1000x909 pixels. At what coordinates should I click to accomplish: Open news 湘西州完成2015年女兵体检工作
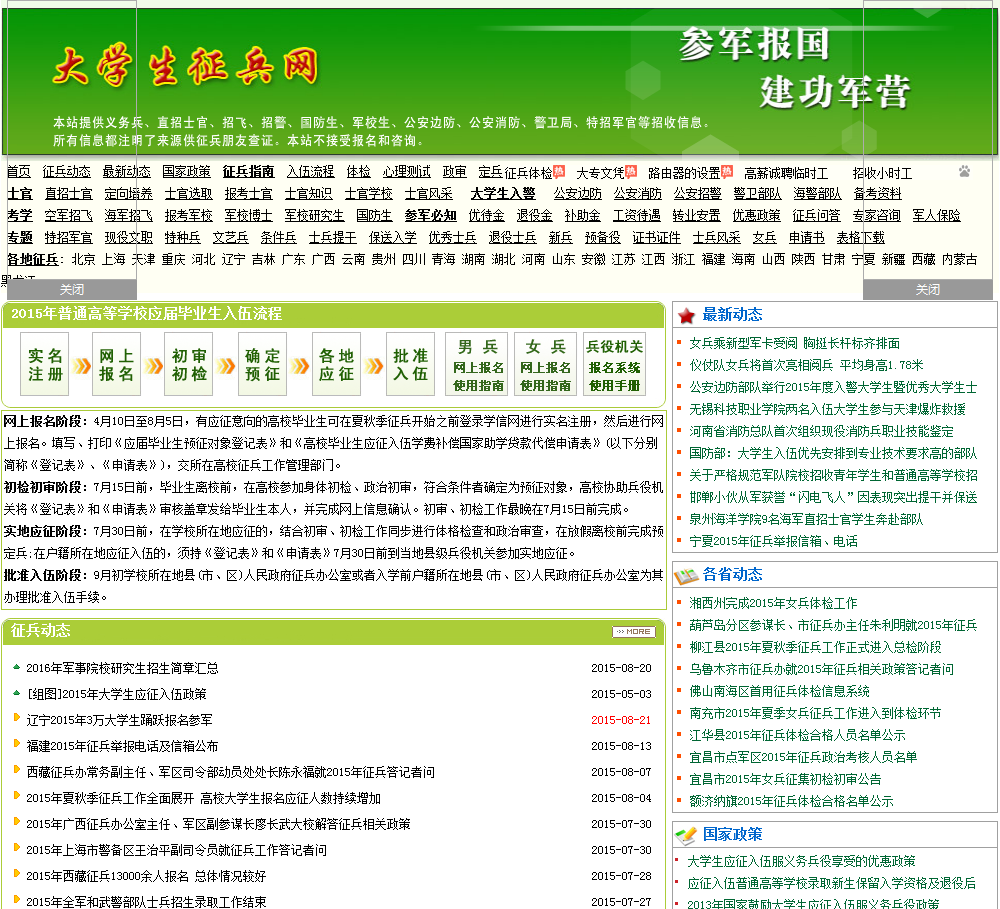click(x=773, y=603)
